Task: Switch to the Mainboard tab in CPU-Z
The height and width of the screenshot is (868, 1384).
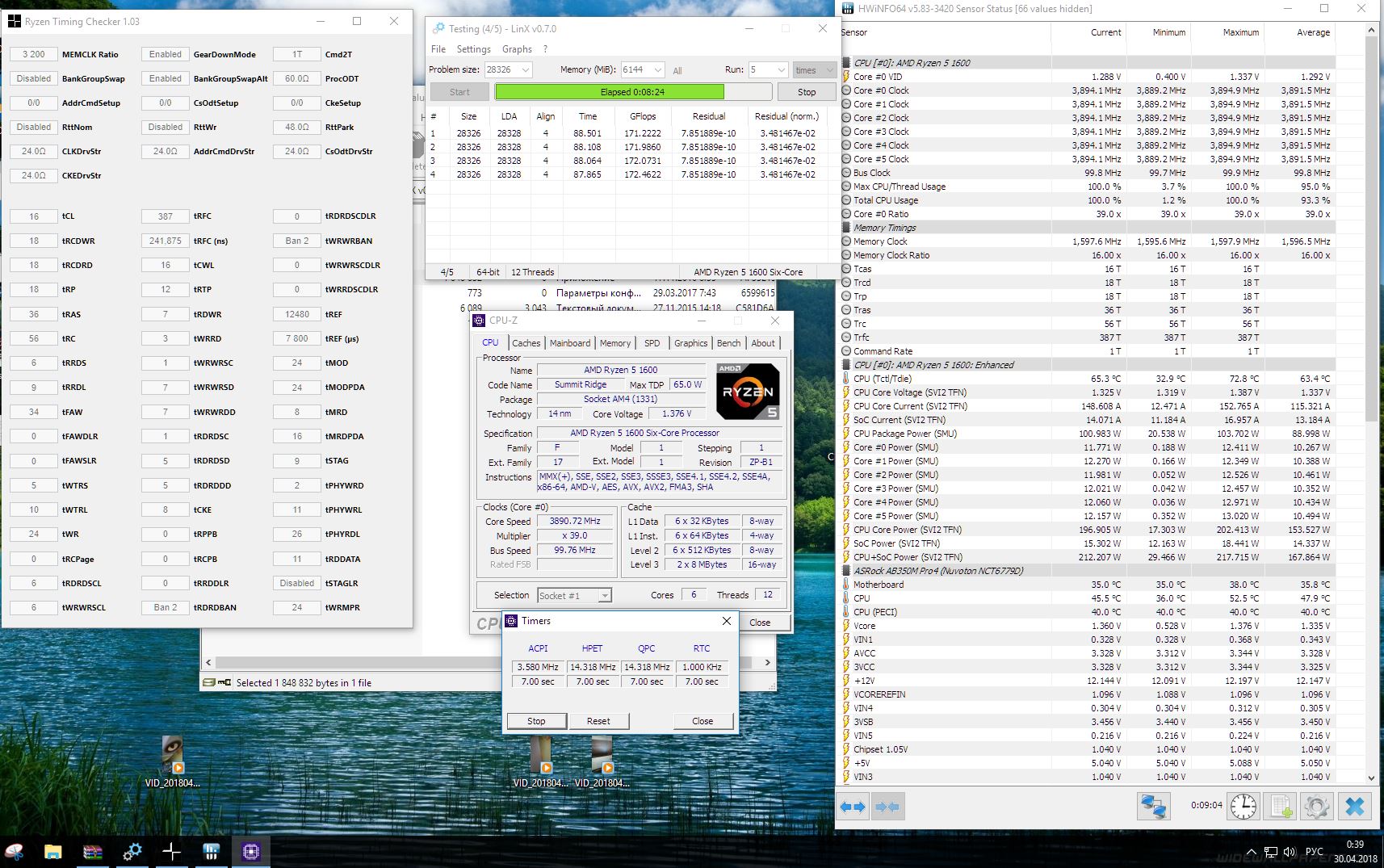Action: point(570,343)
